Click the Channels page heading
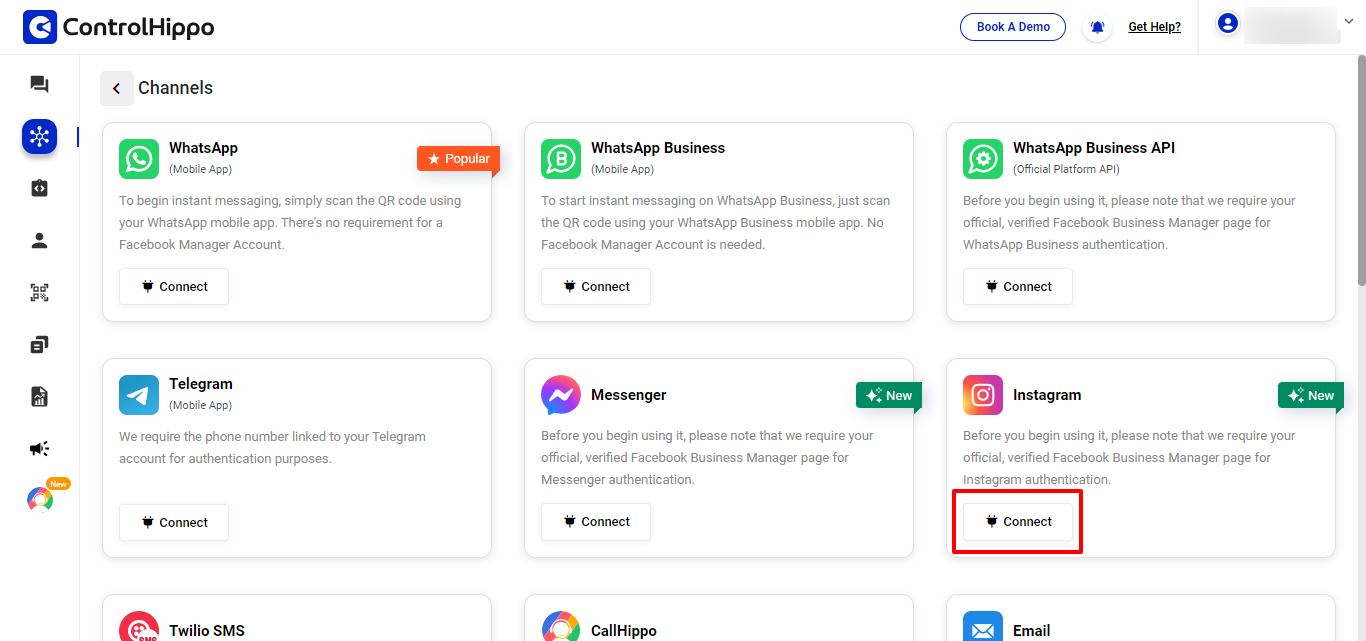This screenshot has height=641, width=1366. click(x=175, y=88)
